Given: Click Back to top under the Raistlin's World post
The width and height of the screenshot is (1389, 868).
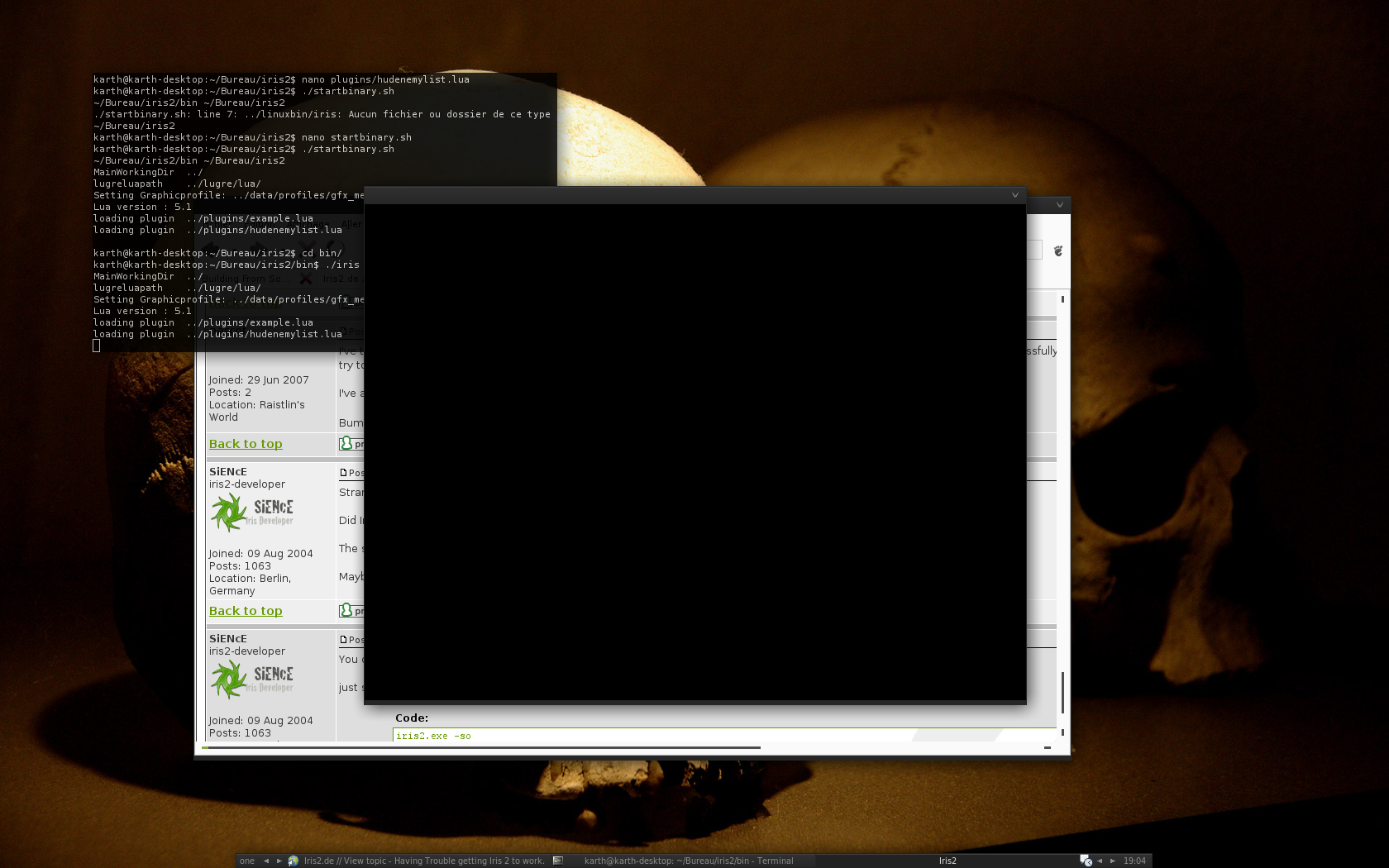Looking at the screenshot, I should [246, 444].
